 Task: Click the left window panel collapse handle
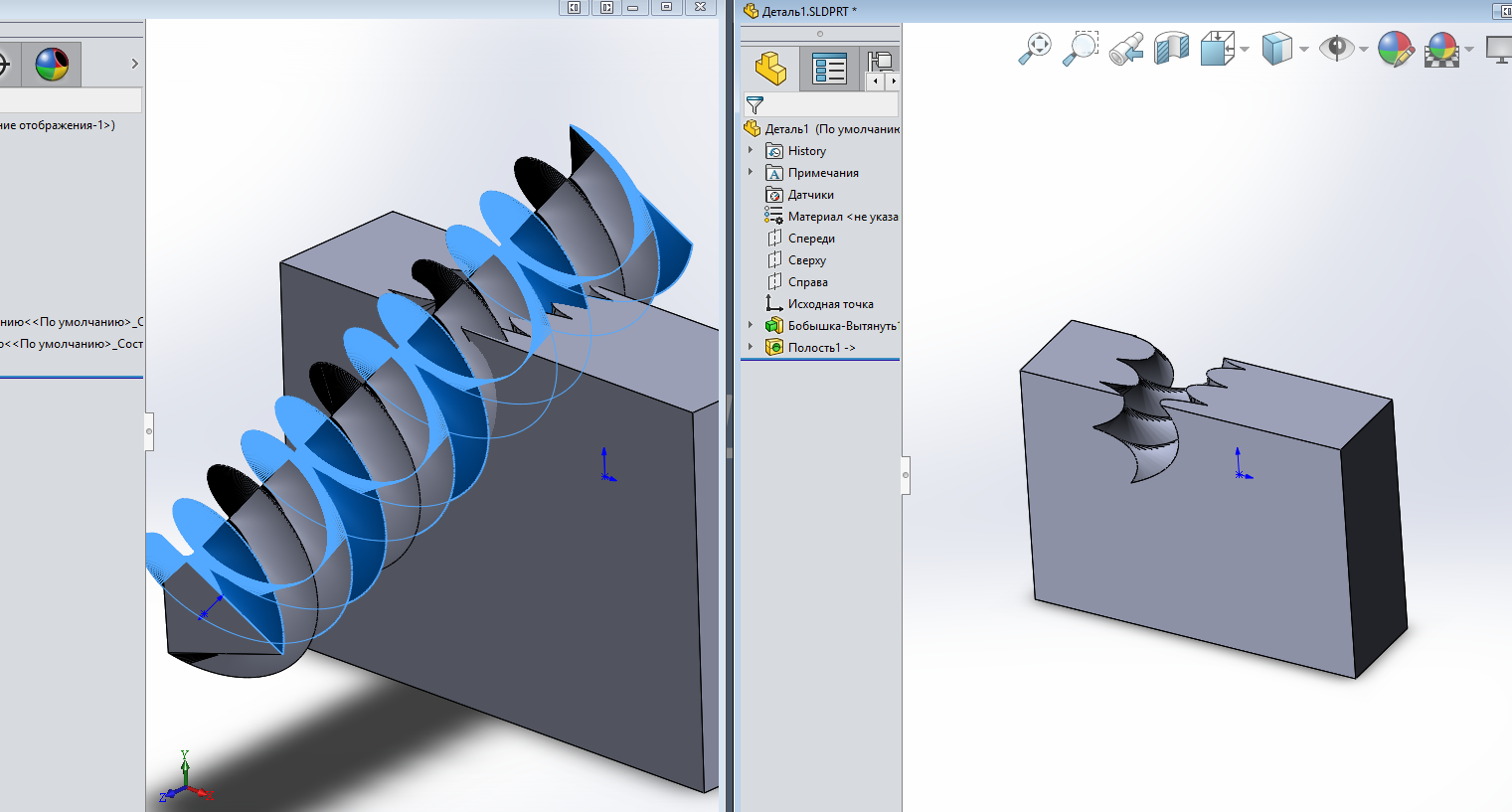(149, 431)
